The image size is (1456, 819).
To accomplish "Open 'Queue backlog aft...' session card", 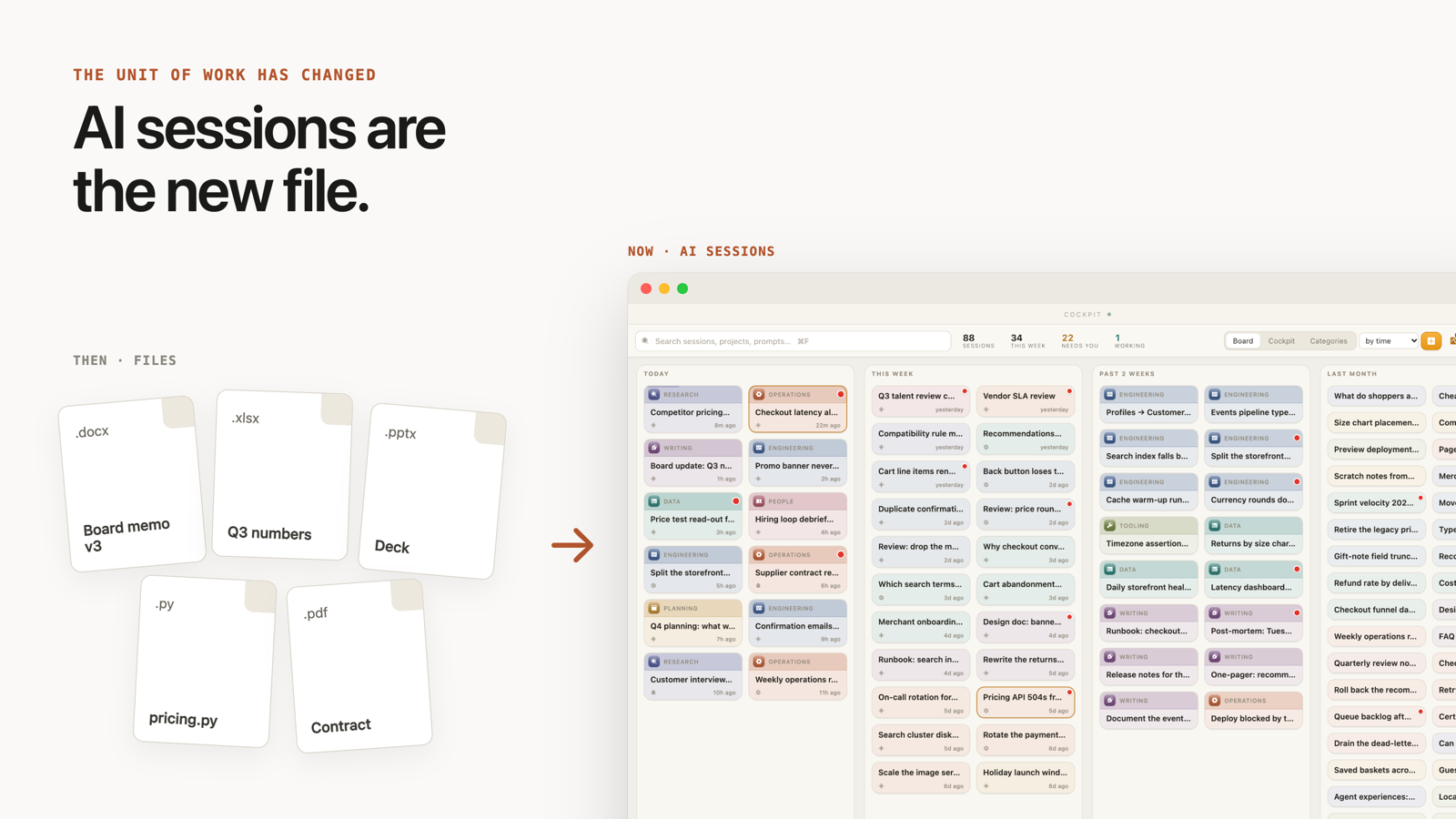I will click(x=1376, y=716).
